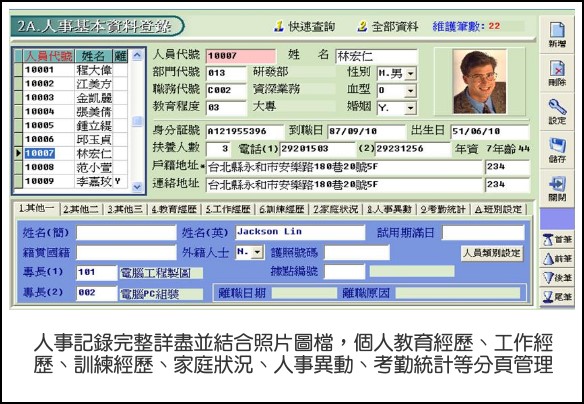The image size is (584, 404).
Task: Click the 人員類別設定 button
Action: pyautogui.click(x=491, y=253)
